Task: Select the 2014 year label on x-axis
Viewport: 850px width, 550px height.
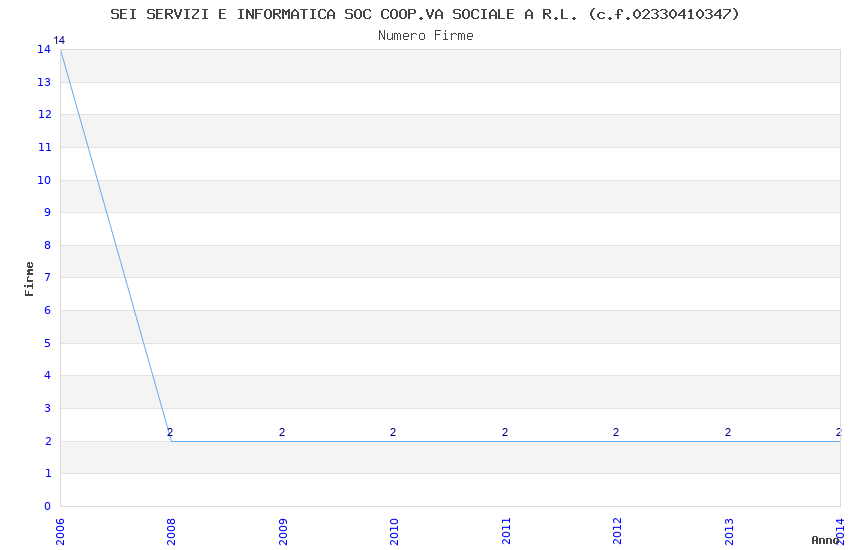Action: pyautogui.click(x=840, y=532)
